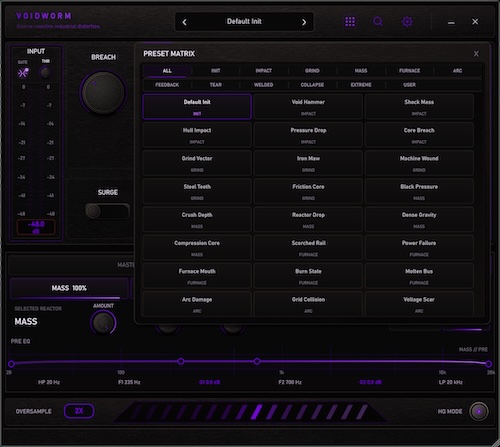Load the Steel Teeth preset
The height and width of the screenshot is (447, 500).
click(197, 191)
